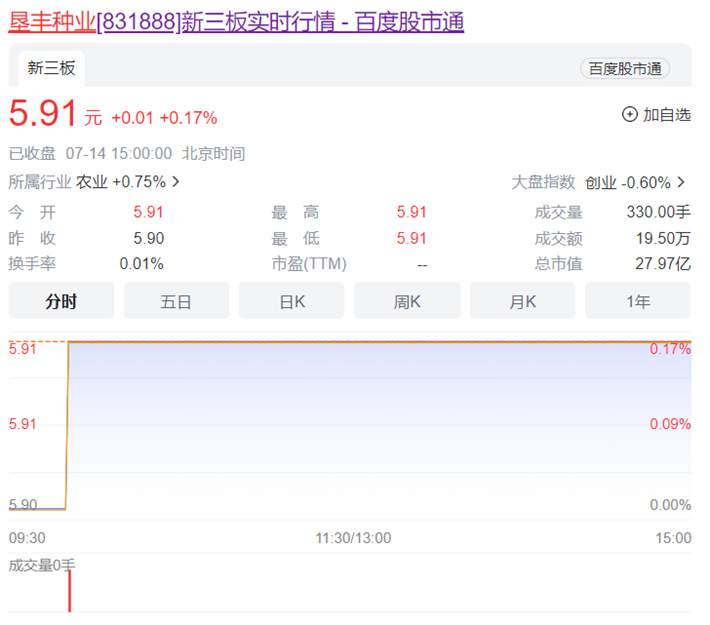The height and width of the screenshot is (625, 710).
Task: Open the 垦丰种业 新三板实时行情 title link
Action: (x=236, y=21)
